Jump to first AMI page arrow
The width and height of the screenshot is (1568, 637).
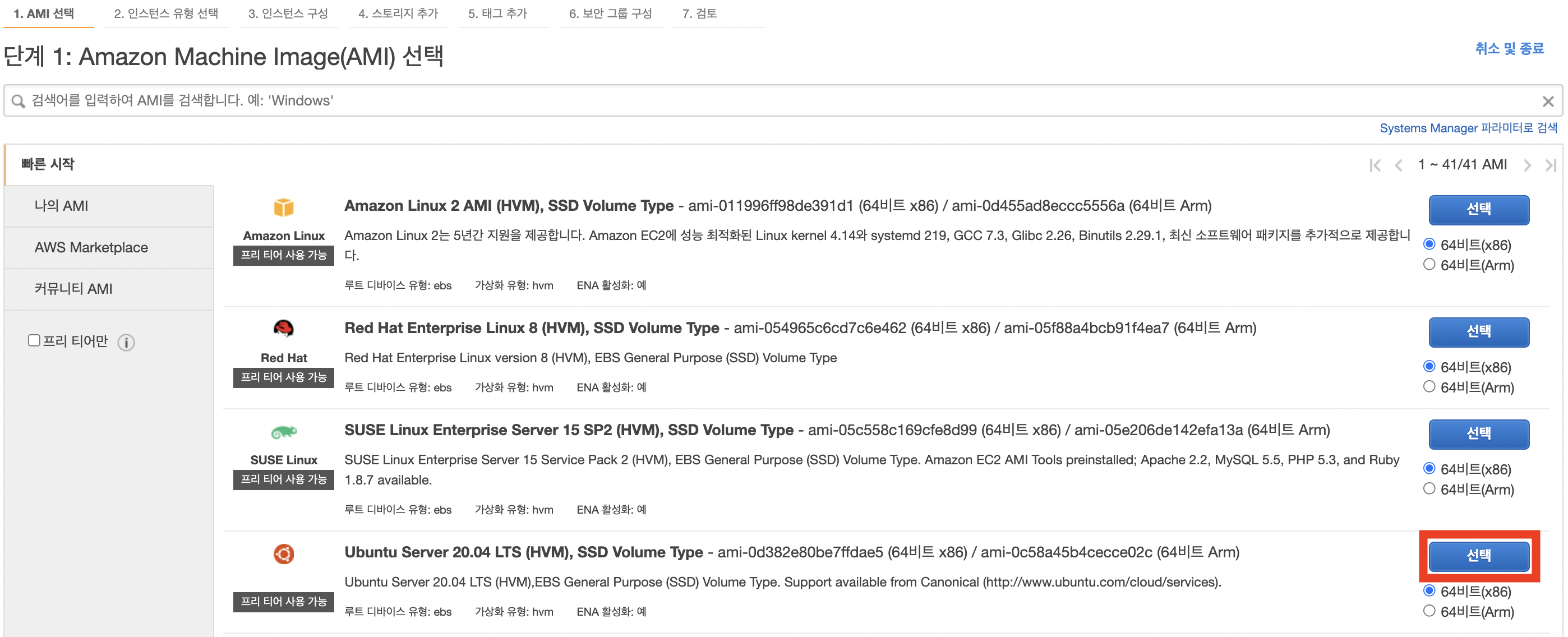(x=1375, y=165)
